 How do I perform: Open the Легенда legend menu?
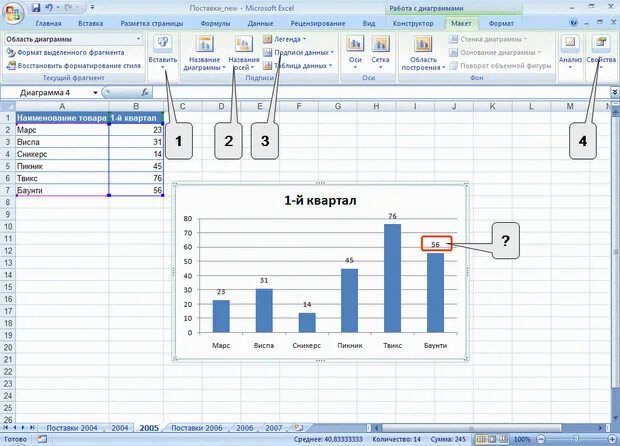coord(285,39)
